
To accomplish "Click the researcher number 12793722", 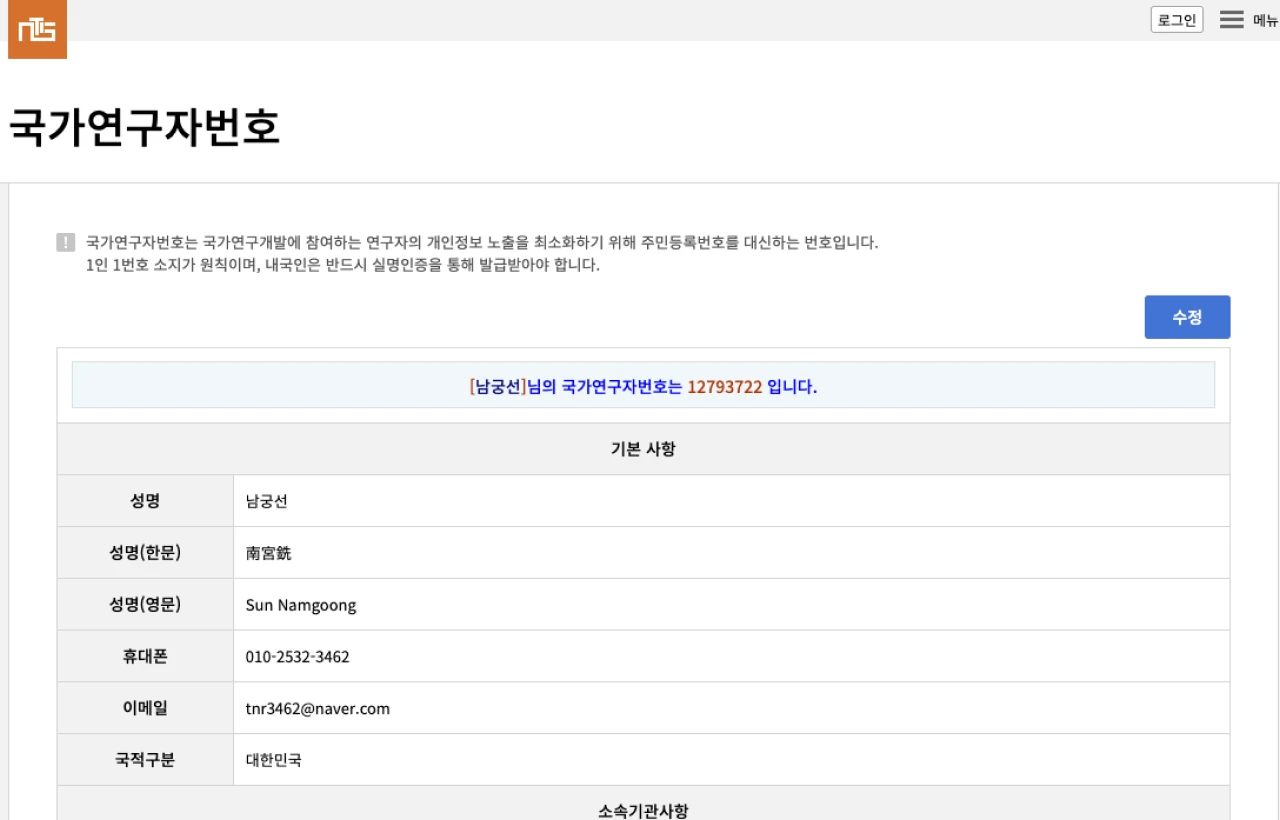I will 725,387.
